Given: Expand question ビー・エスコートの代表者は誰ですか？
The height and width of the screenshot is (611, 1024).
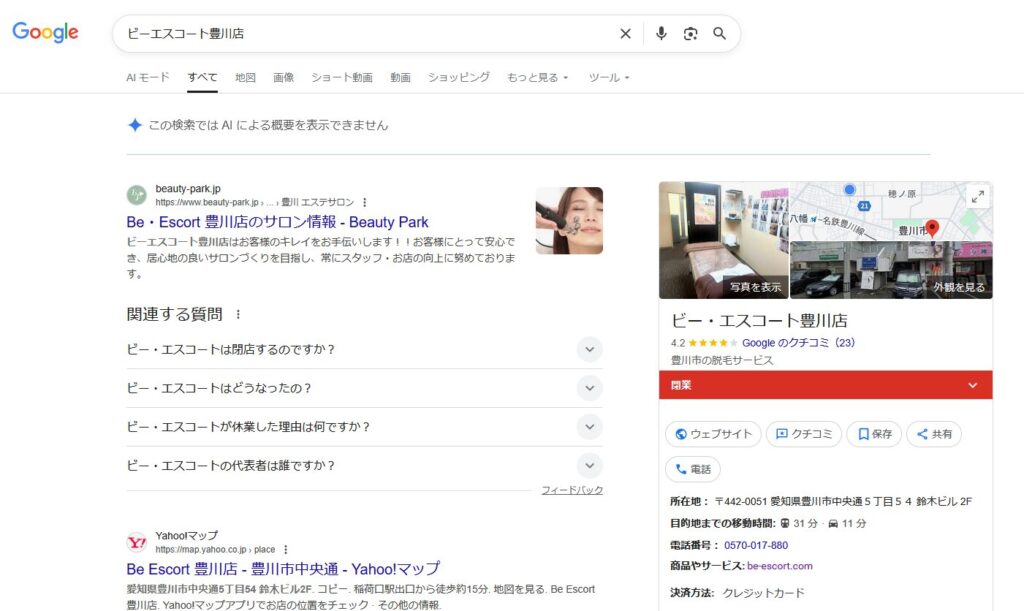Looking at the screenshot, I should pos(590,465).
